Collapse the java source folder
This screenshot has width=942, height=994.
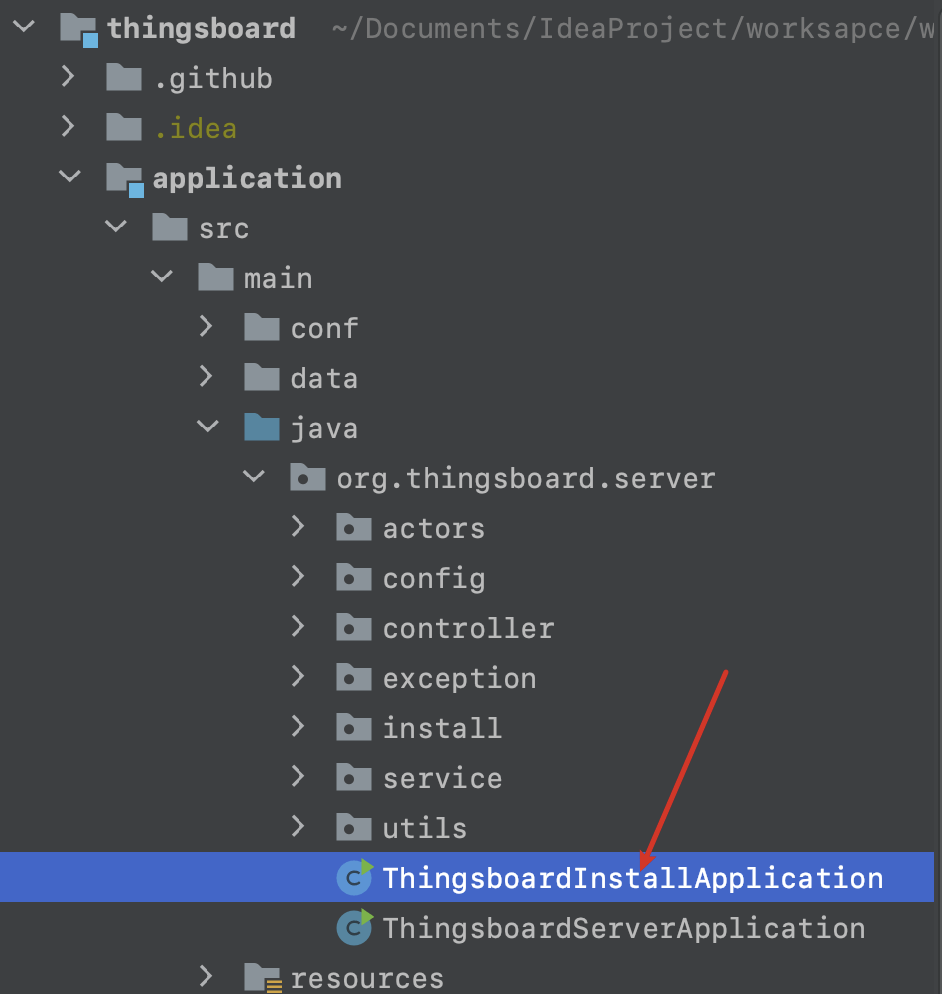pos(208,425)
